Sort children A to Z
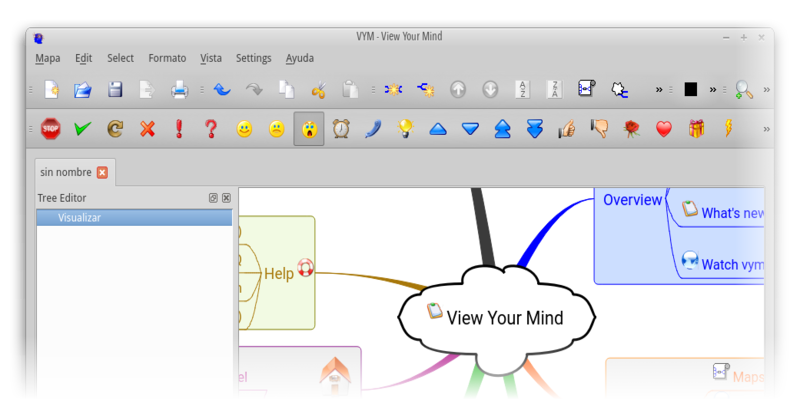Viewport: 800px width, 400px height. (x=522, y=90)
